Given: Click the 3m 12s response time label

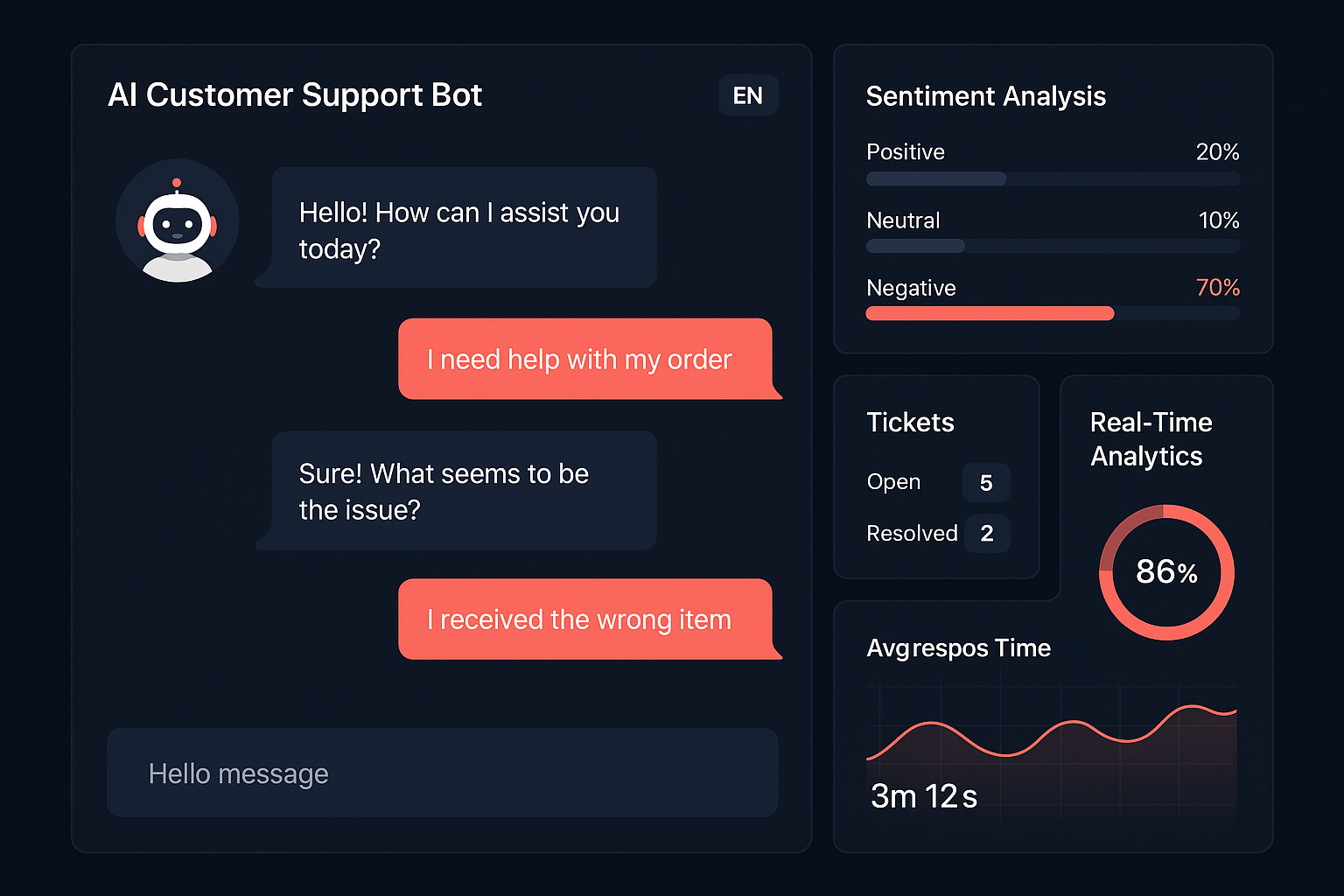Looking at the screenshot, I should (x=924, y=796).
